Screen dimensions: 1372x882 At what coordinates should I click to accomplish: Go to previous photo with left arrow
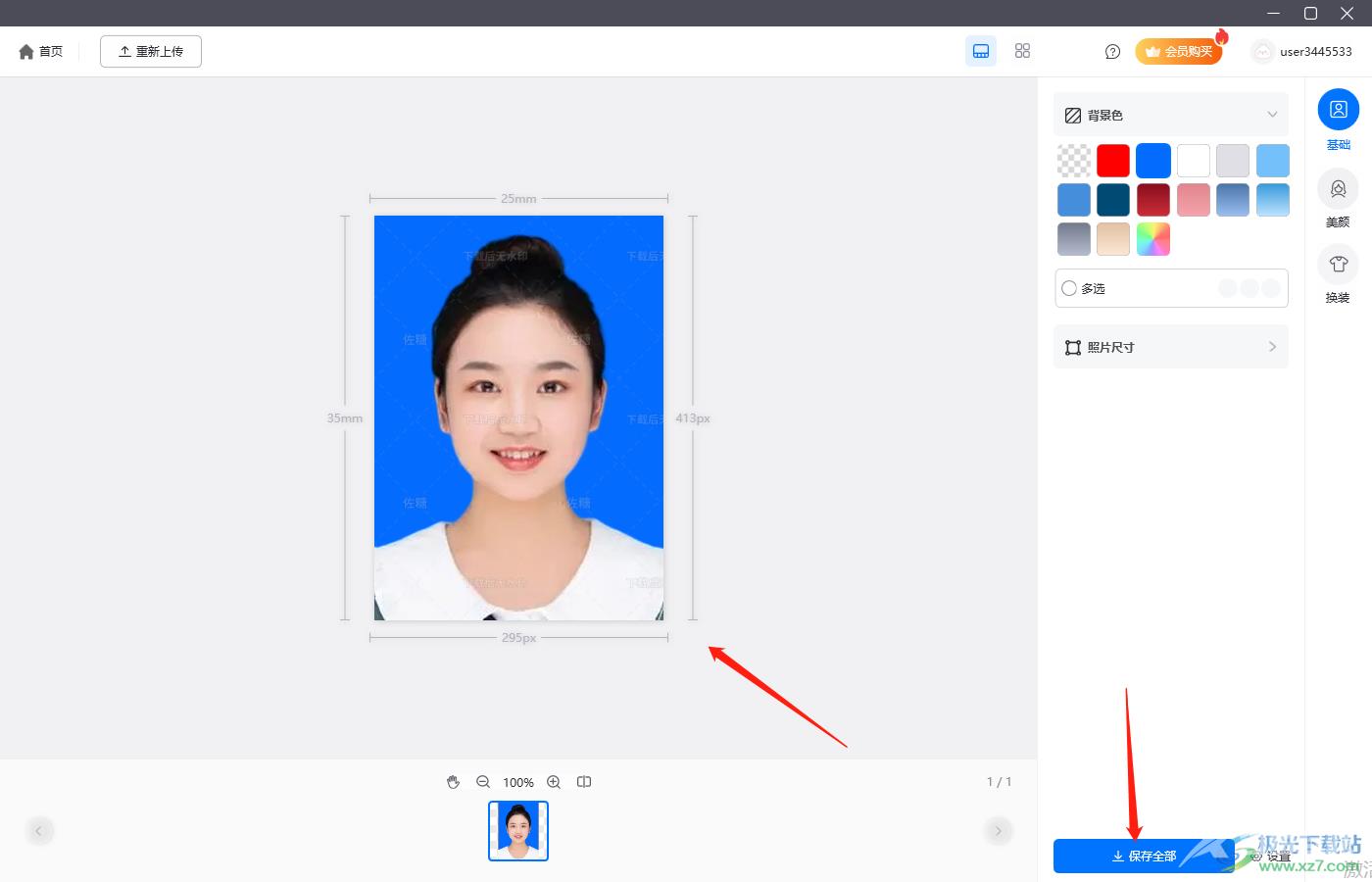coord(39,831)
